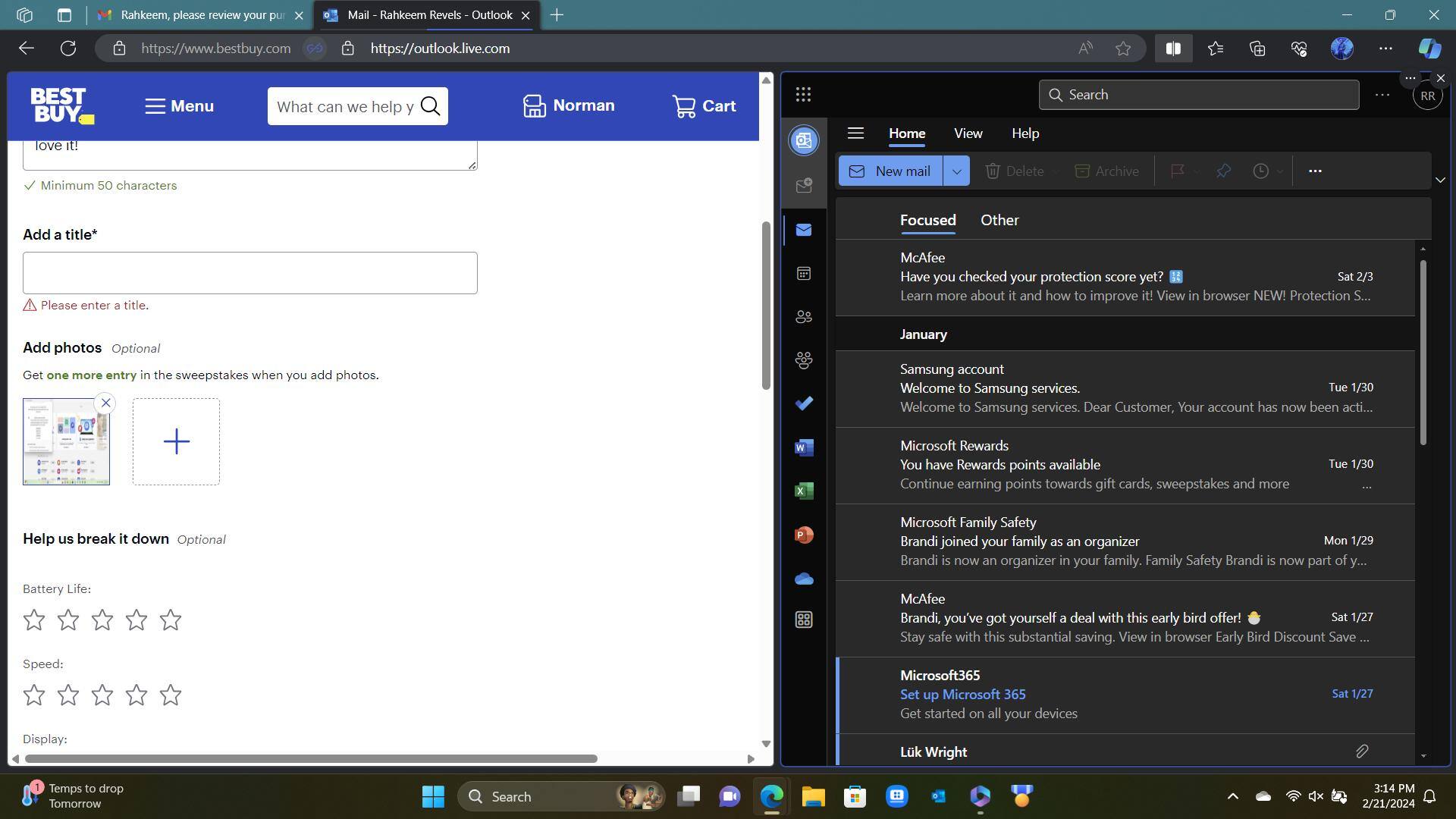This screenshot has width=1456, height=819.
Task: Click the Best Buy horizontal scrollbar
Action: pyautogui.click(x=311, y=758)
